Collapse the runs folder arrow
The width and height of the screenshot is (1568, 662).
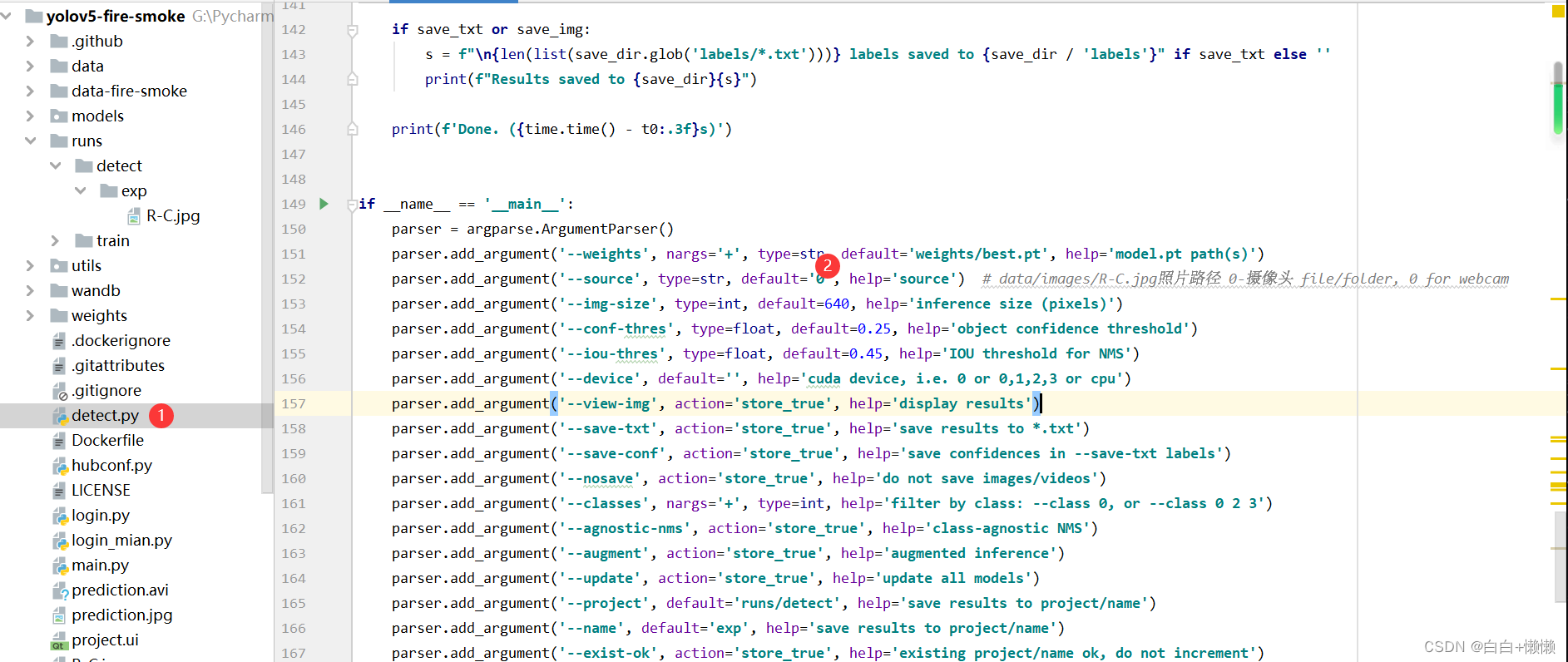click(x=31, y=141)
